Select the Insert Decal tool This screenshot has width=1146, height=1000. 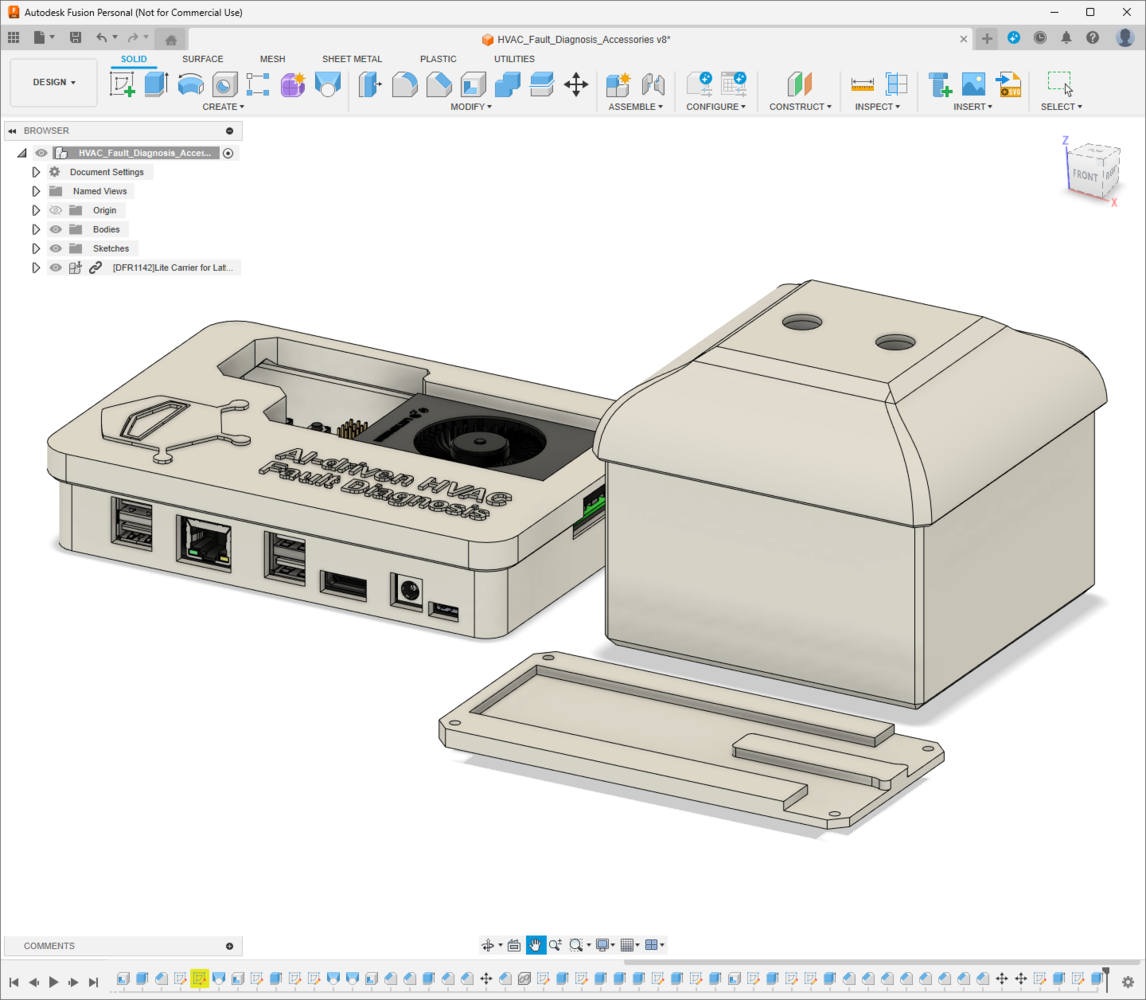pos(974,84)
